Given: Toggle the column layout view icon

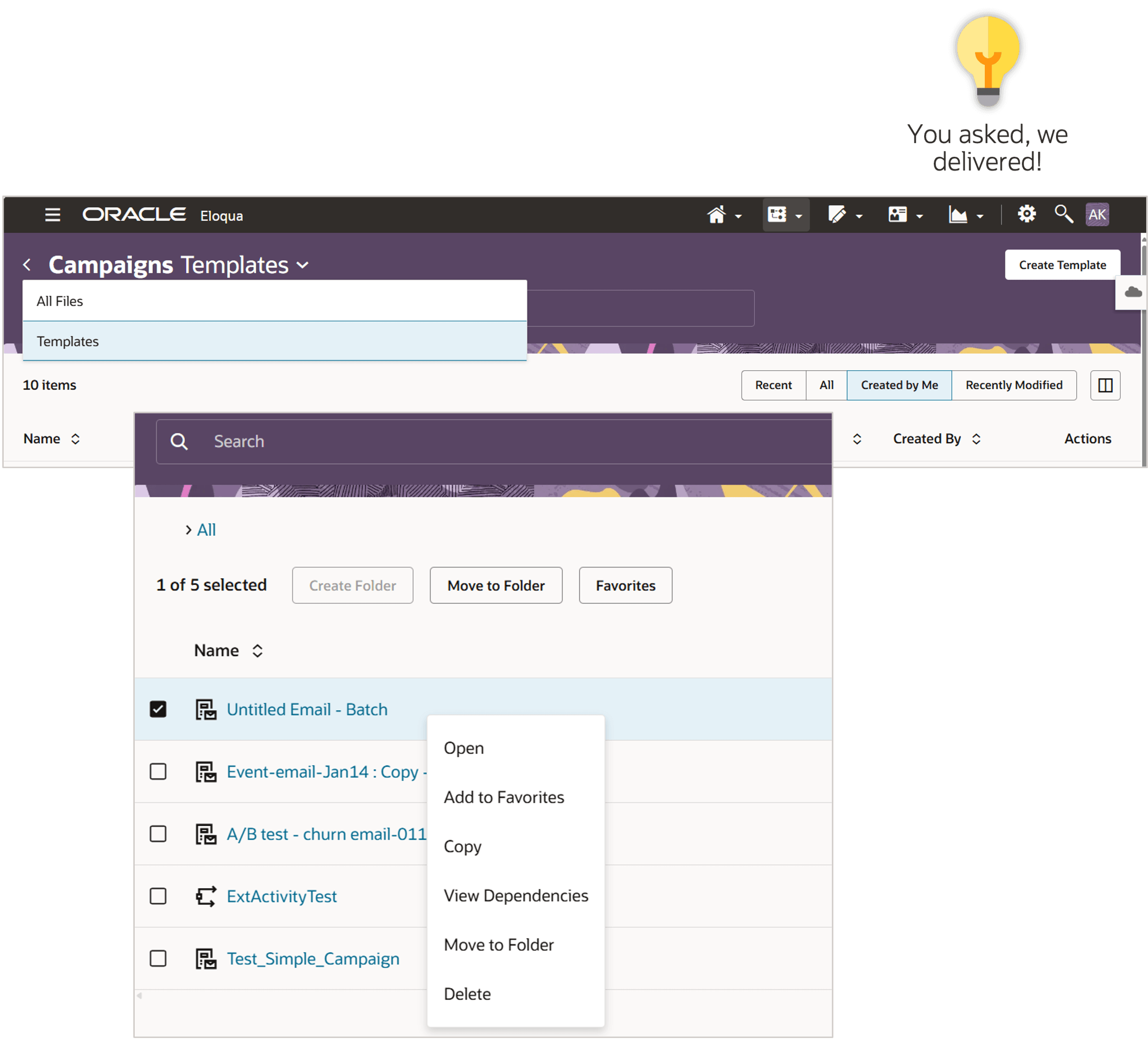Looking at the screenshot, I should pos(1105,385).
